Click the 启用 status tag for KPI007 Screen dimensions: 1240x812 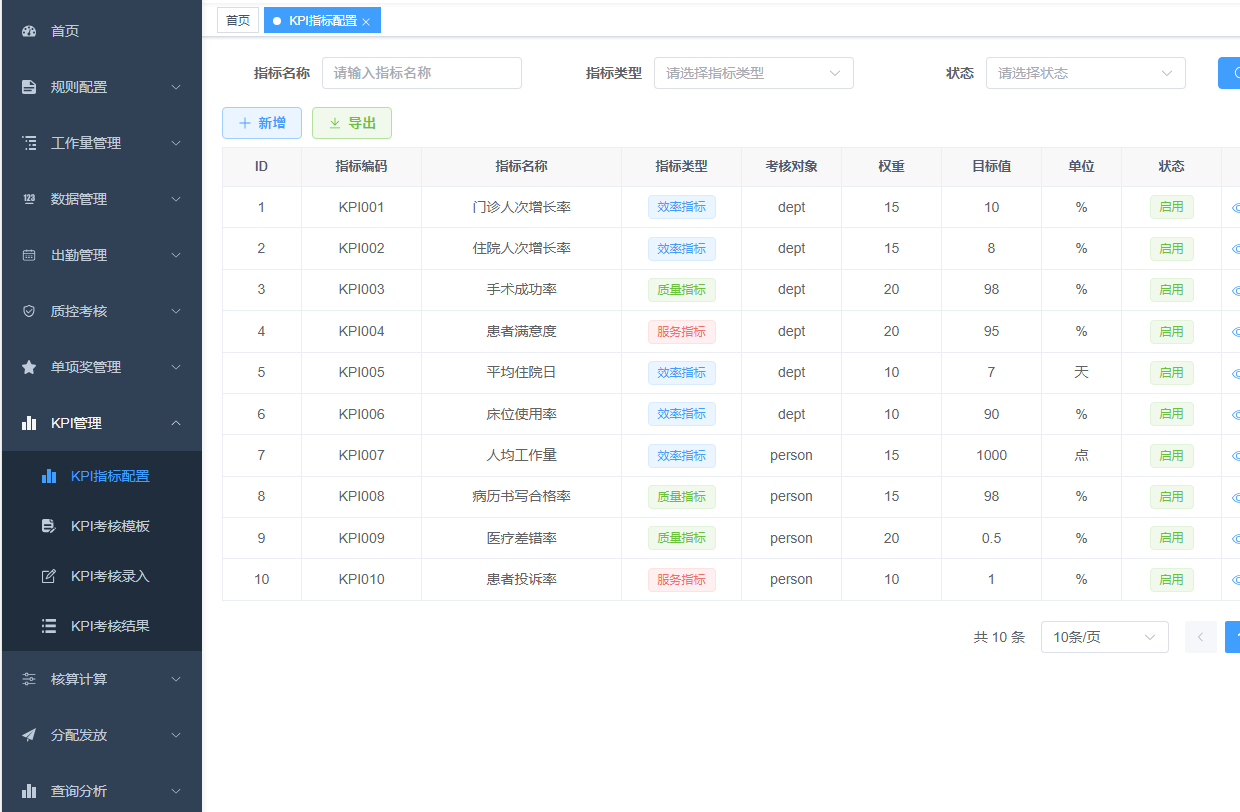(1172, 455)
